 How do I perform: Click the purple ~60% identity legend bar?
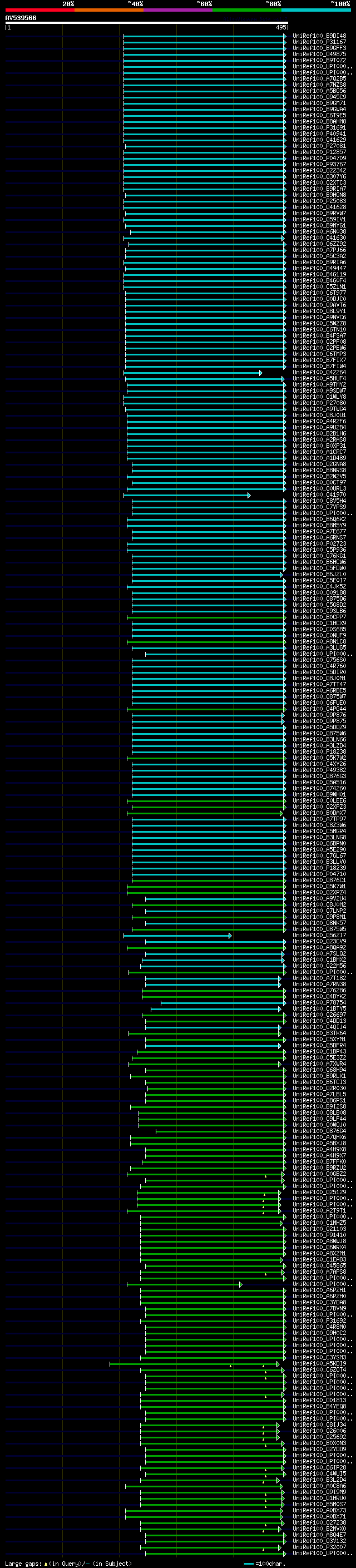pos(179,11)
